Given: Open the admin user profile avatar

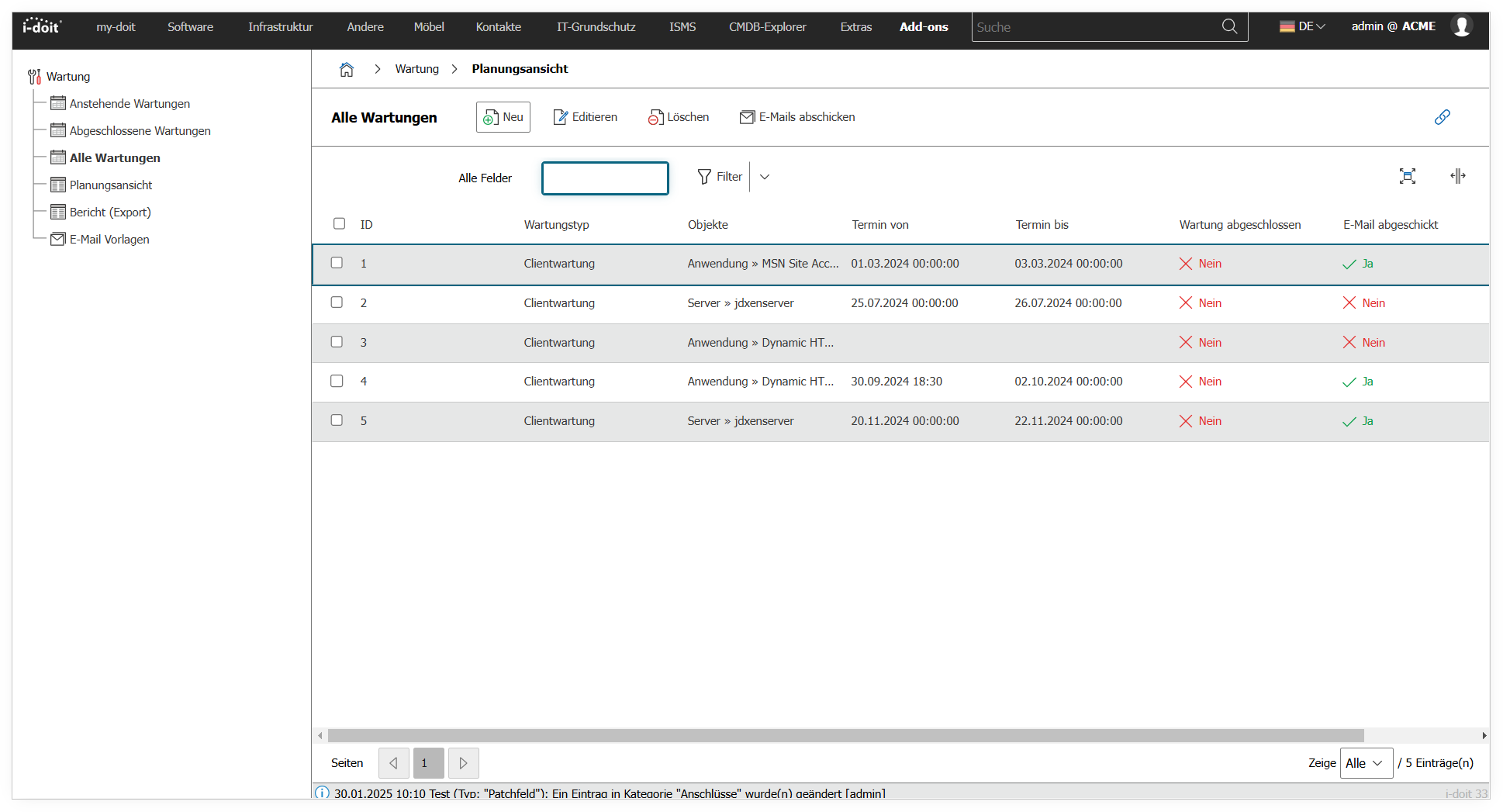Looking at the screenshot, I should click(1461, 26).
